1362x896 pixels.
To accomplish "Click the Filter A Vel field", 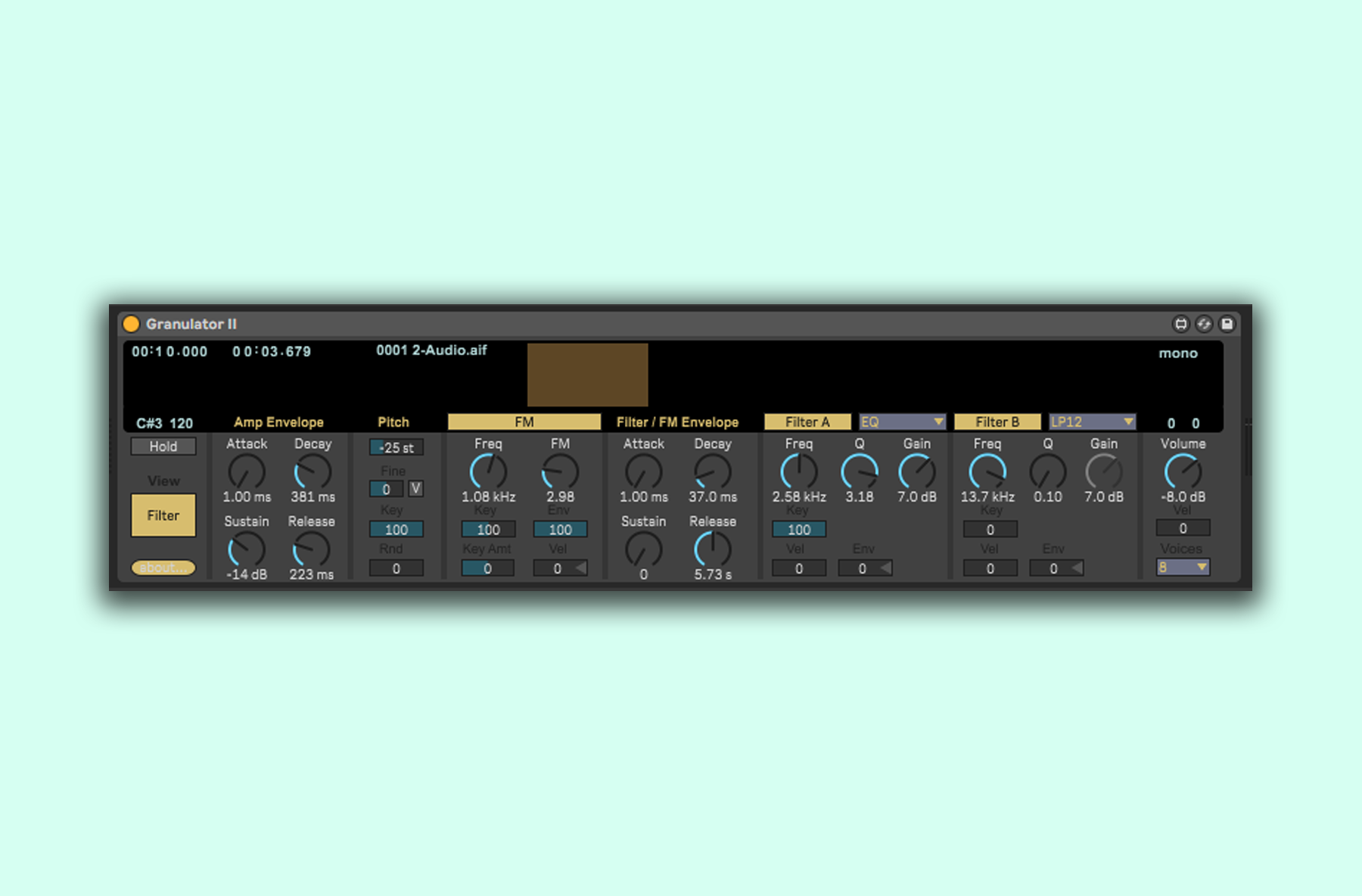I will pos(799,568).
